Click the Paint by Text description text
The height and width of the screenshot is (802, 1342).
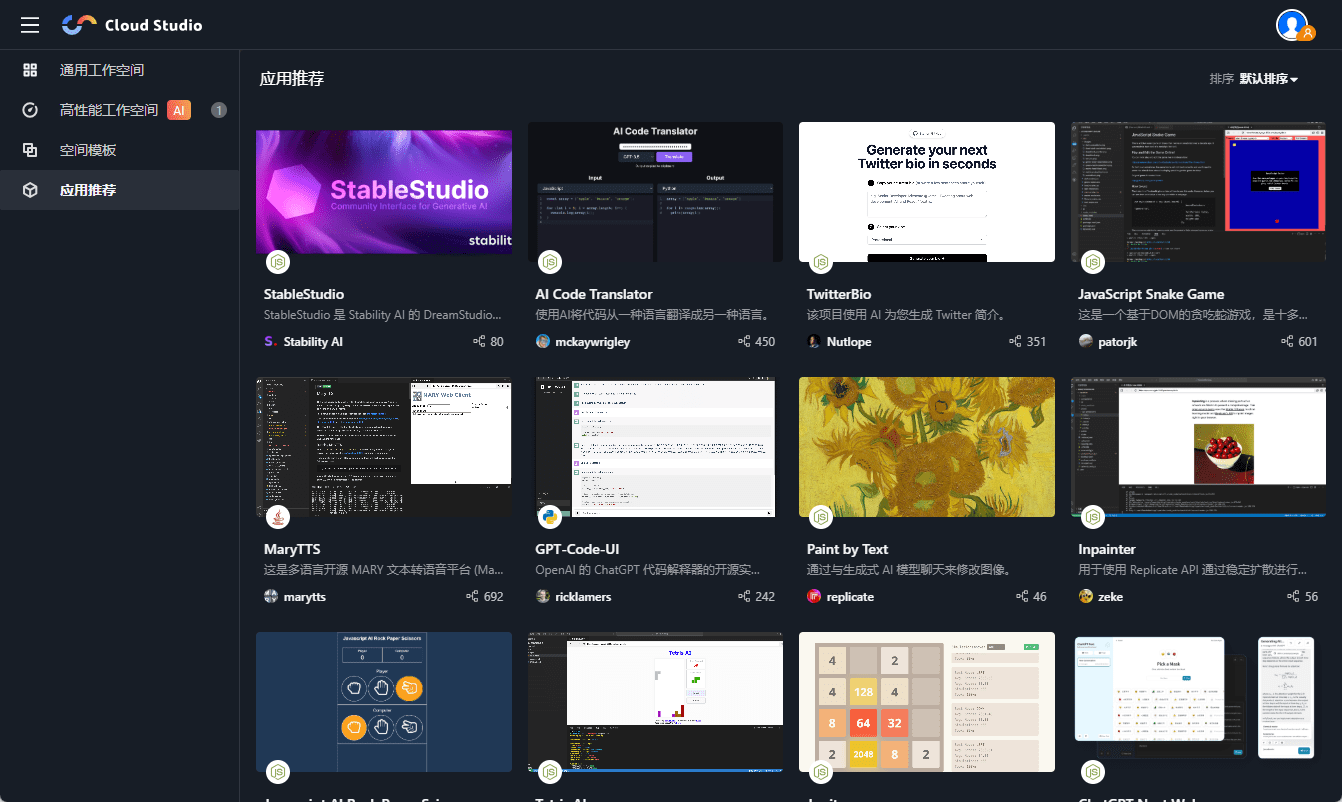pyautogui.click(x=908, y=569)
